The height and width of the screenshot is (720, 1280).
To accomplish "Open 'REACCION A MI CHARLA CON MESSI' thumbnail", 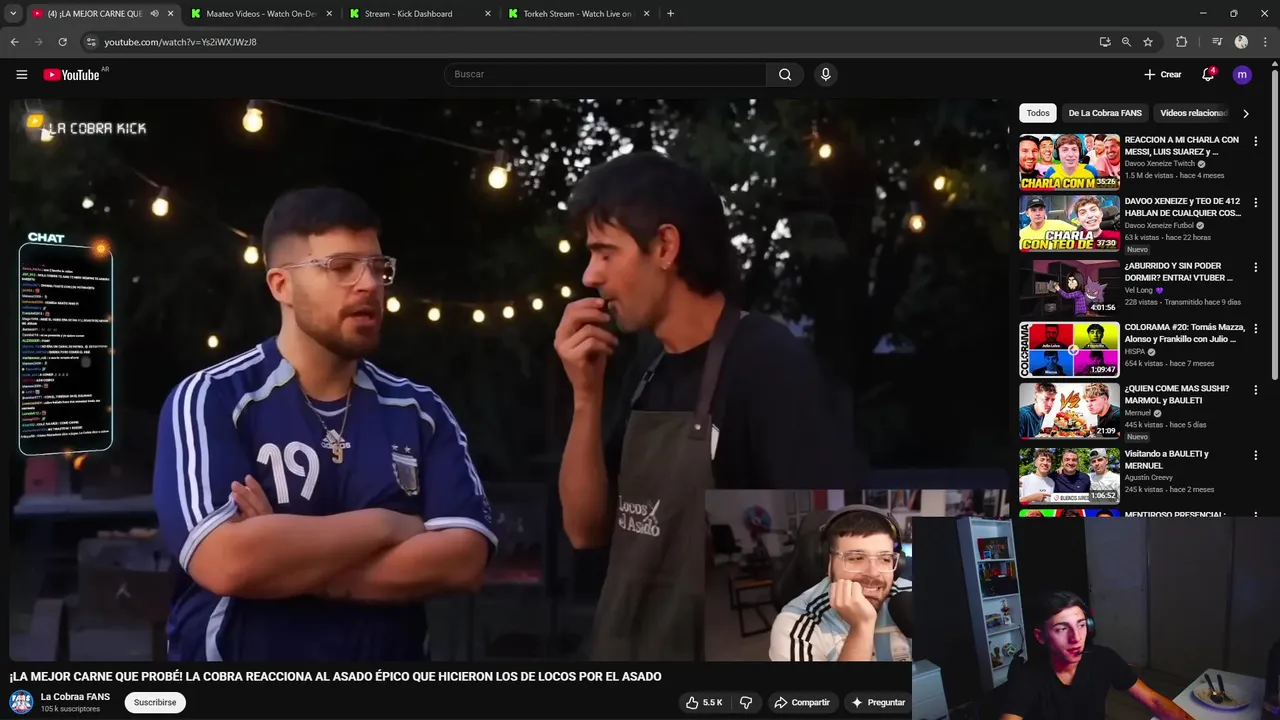I will [1069, 161].
